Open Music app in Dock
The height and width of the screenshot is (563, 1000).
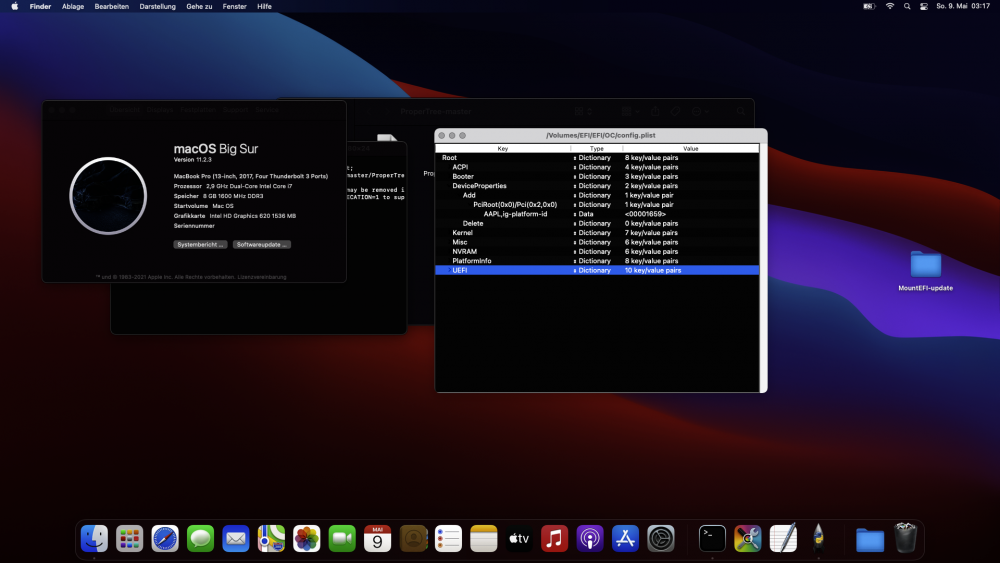(x=554, y=539)
